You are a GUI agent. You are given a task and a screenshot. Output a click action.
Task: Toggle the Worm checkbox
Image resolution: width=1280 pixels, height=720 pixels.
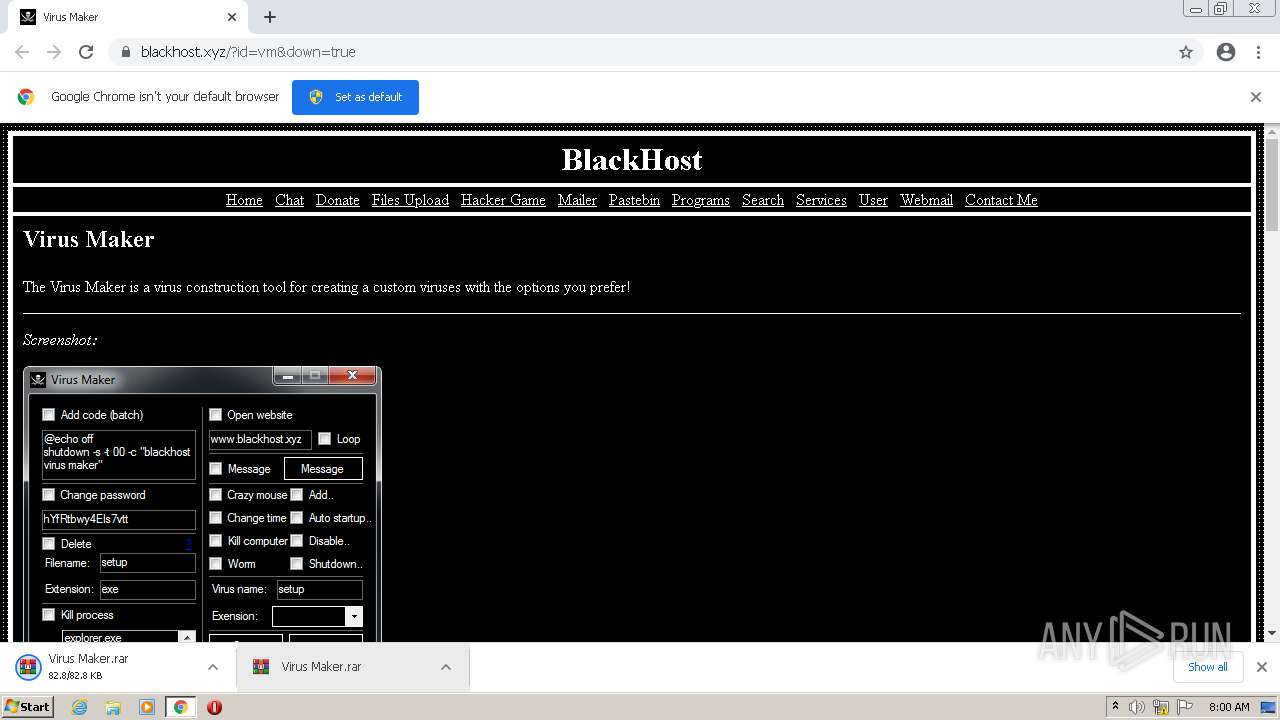pyautogui.click(x=215, y=563)
